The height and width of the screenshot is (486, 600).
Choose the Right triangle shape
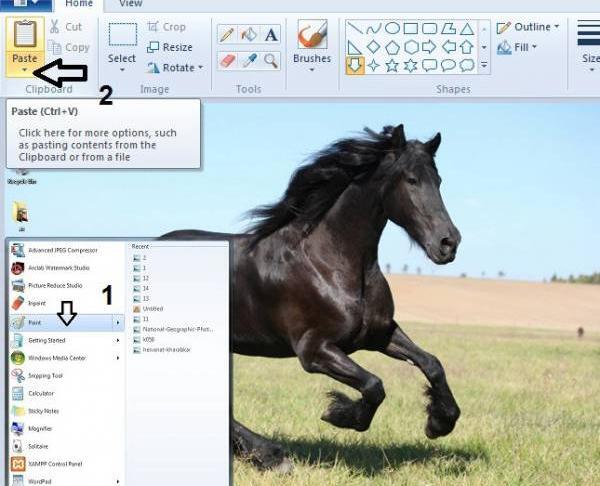pyautogui.click(x=355, y=47)
